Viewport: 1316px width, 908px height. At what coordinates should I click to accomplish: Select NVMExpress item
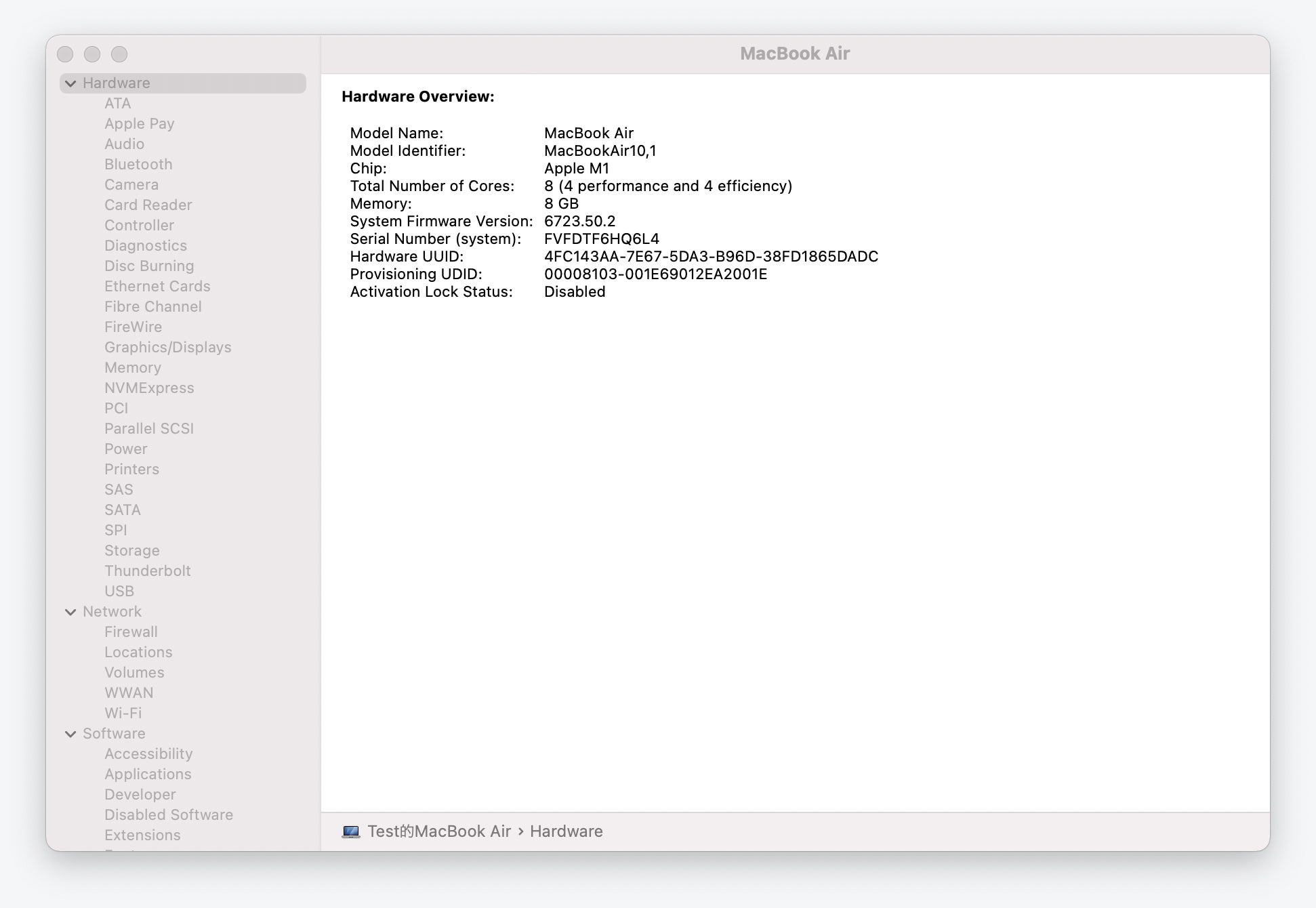tap(149, 388)
